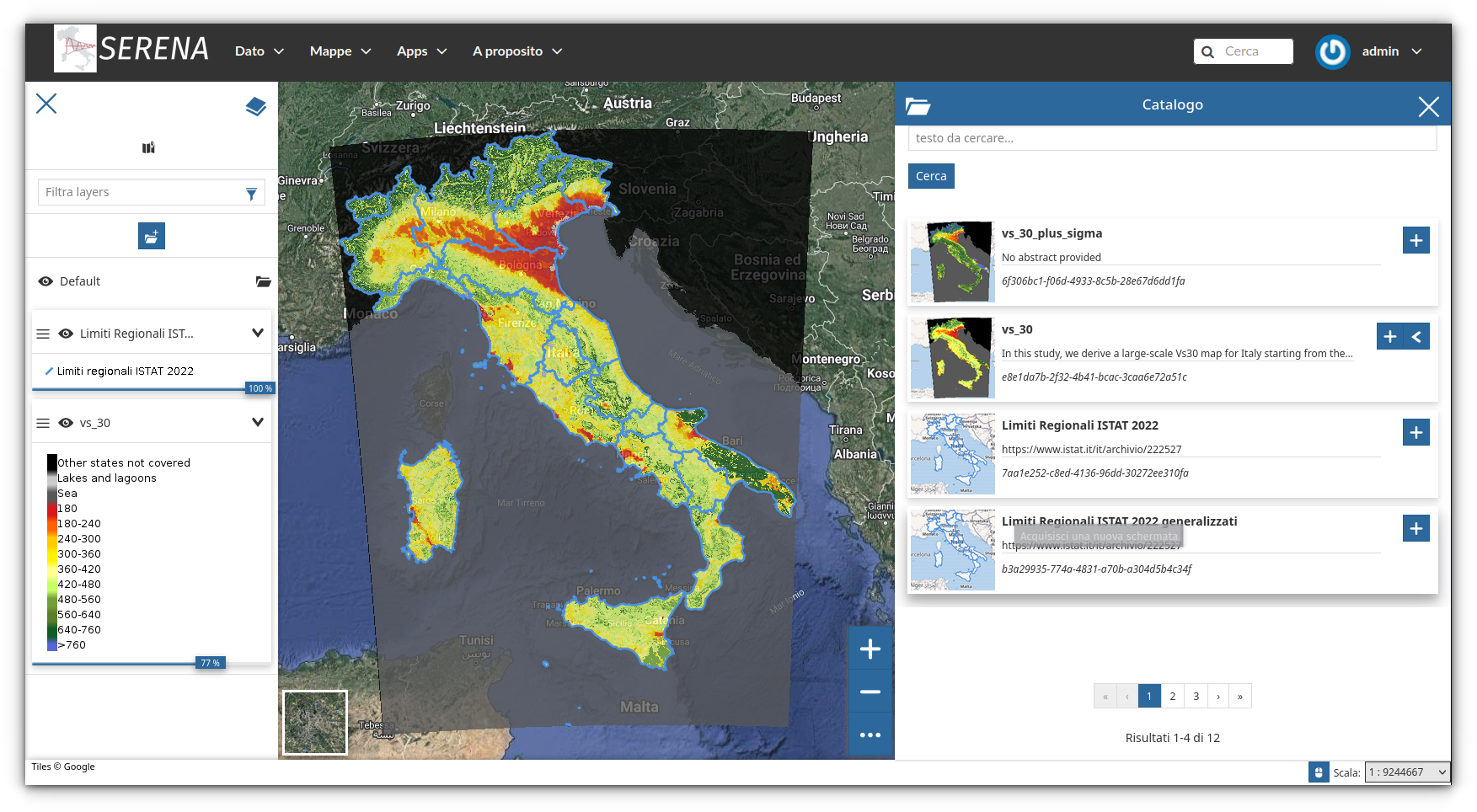Click opacity slider 100% of Limiti Regionali

260,388
